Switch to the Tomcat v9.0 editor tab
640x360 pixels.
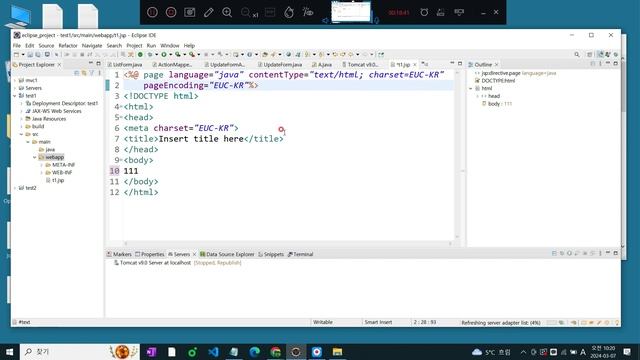[360, 64]
